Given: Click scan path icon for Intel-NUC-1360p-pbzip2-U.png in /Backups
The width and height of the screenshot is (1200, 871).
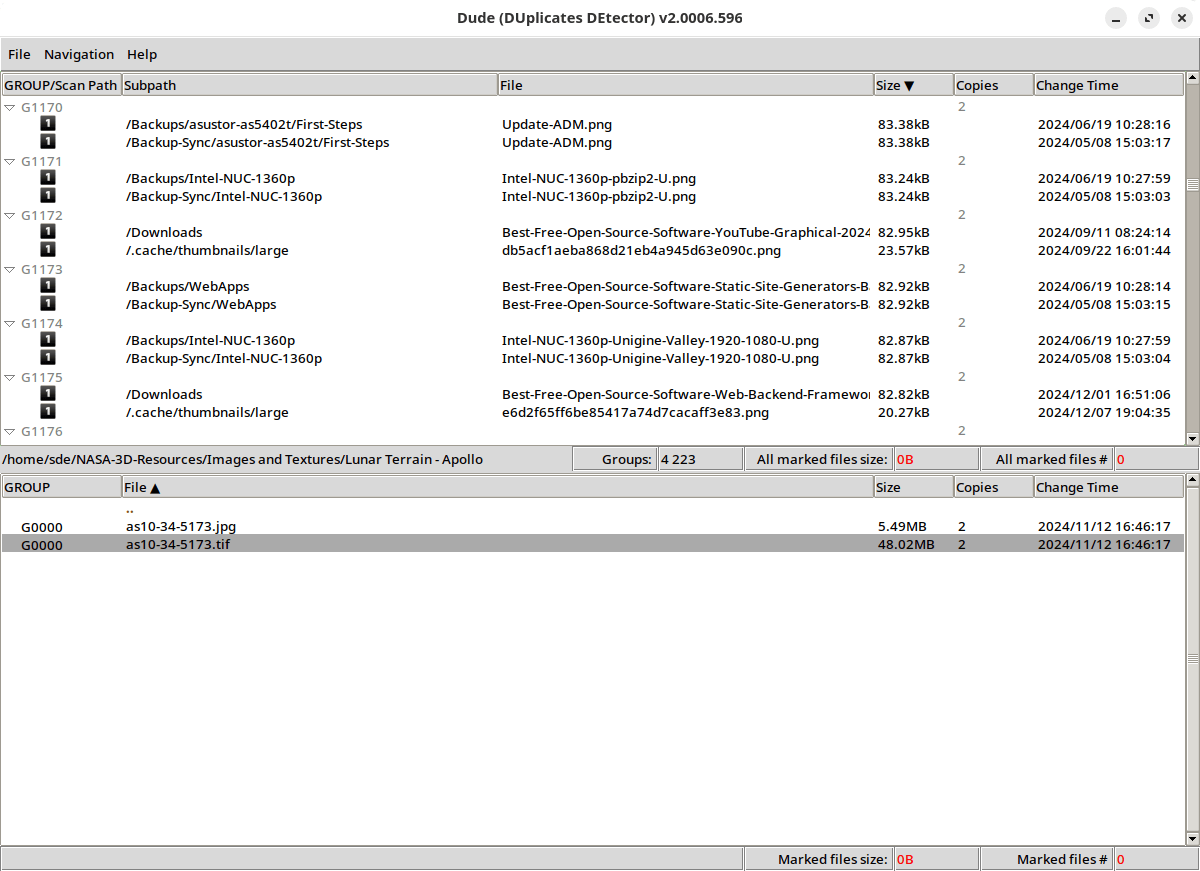Looking at the screenshot, I should pos(48,178).
